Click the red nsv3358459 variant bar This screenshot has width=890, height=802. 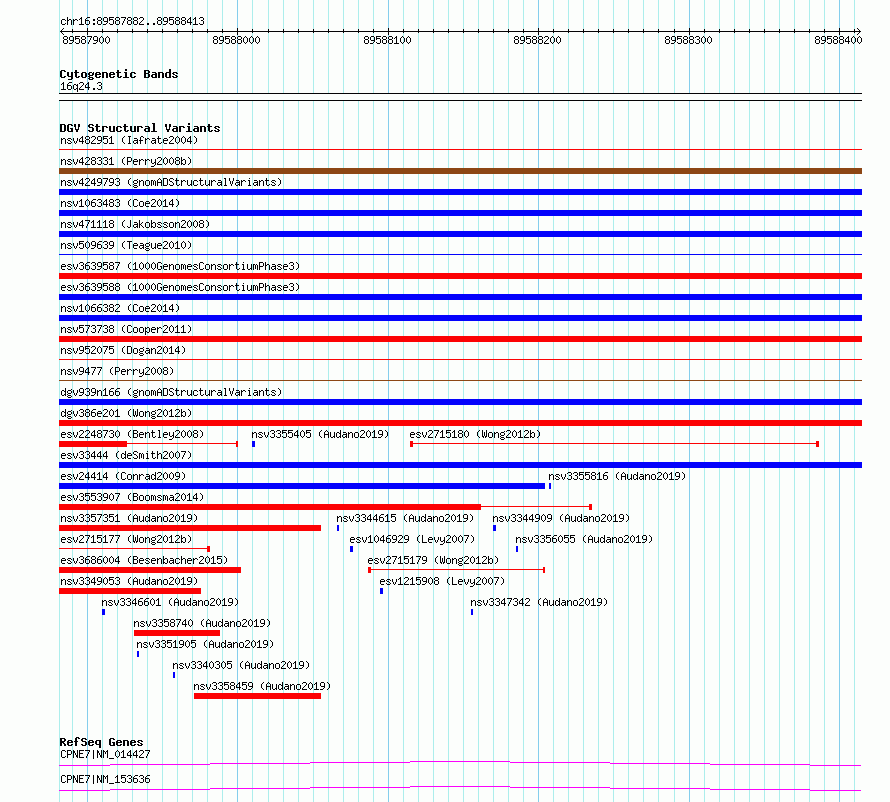[x=257, y=696]
